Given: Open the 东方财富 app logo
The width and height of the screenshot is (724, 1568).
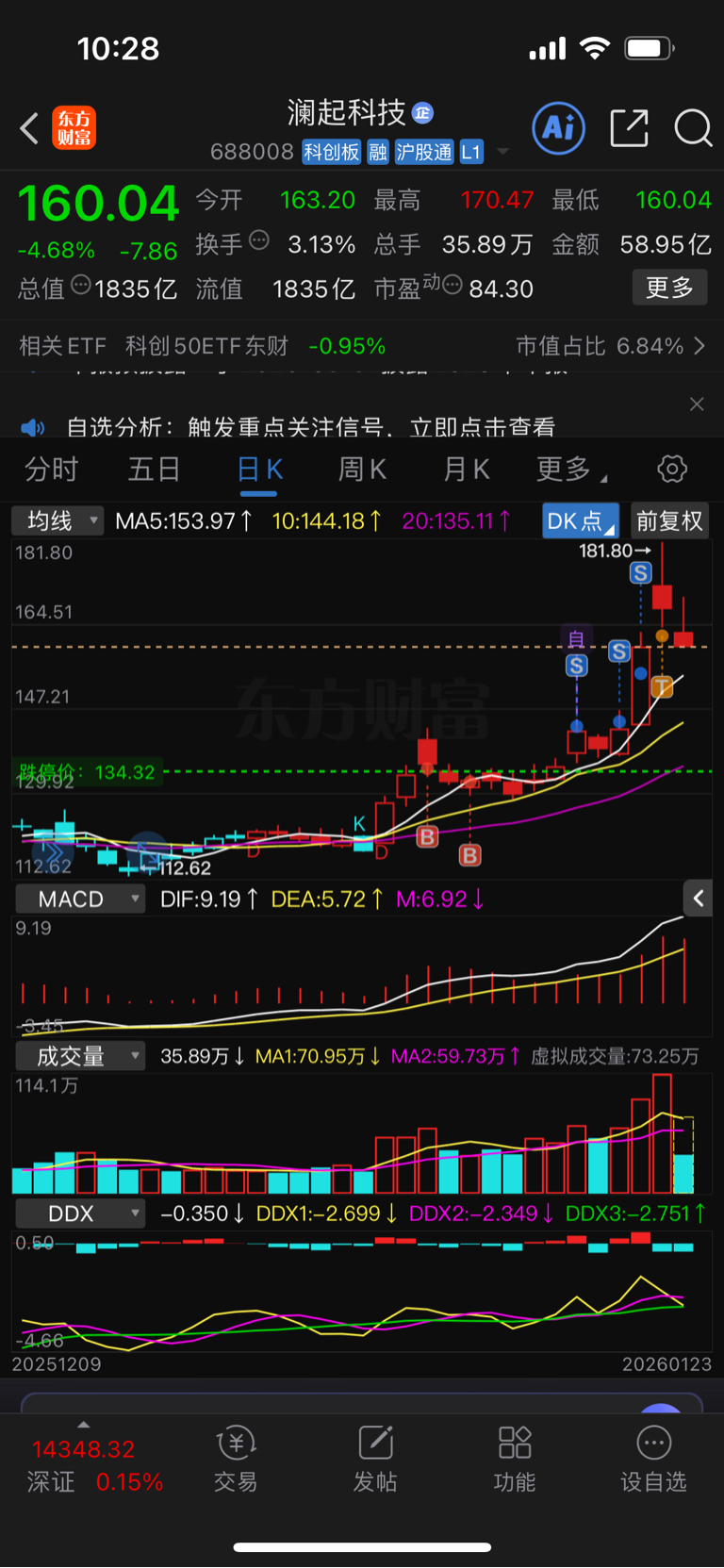Looking at the screenshot, I should [74, 128].
